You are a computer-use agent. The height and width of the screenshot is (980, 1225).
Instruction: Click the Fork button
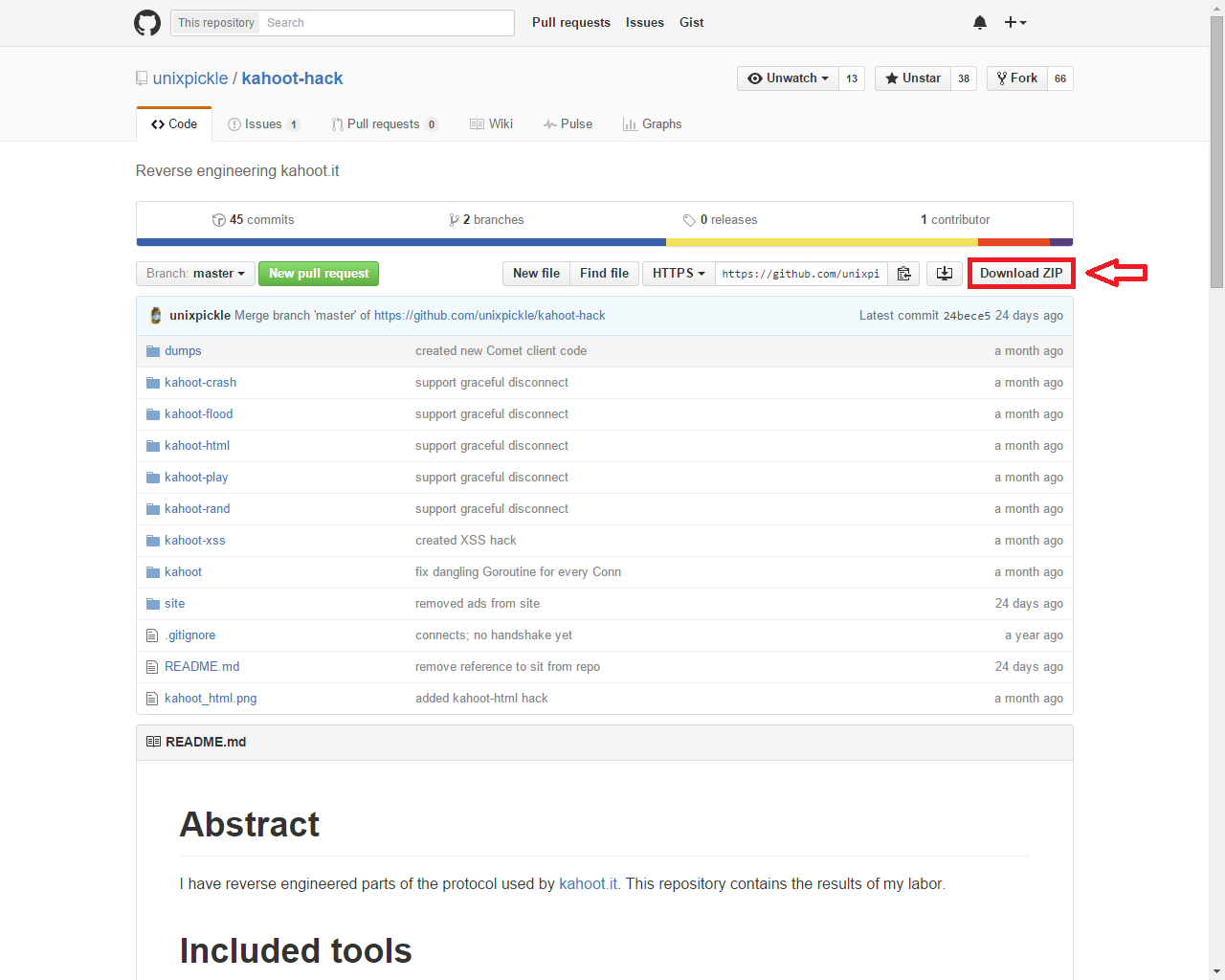1016,78
